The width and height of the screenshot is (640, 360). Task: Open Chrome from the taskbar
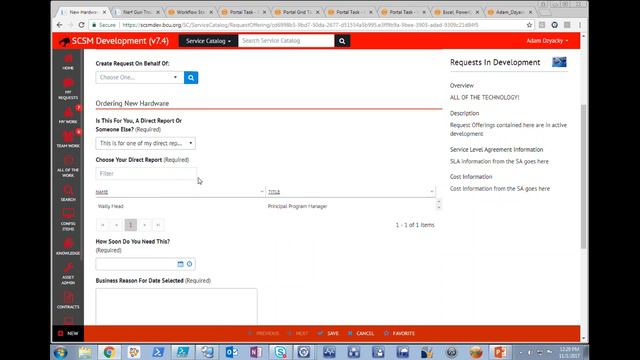pos(109,352)
